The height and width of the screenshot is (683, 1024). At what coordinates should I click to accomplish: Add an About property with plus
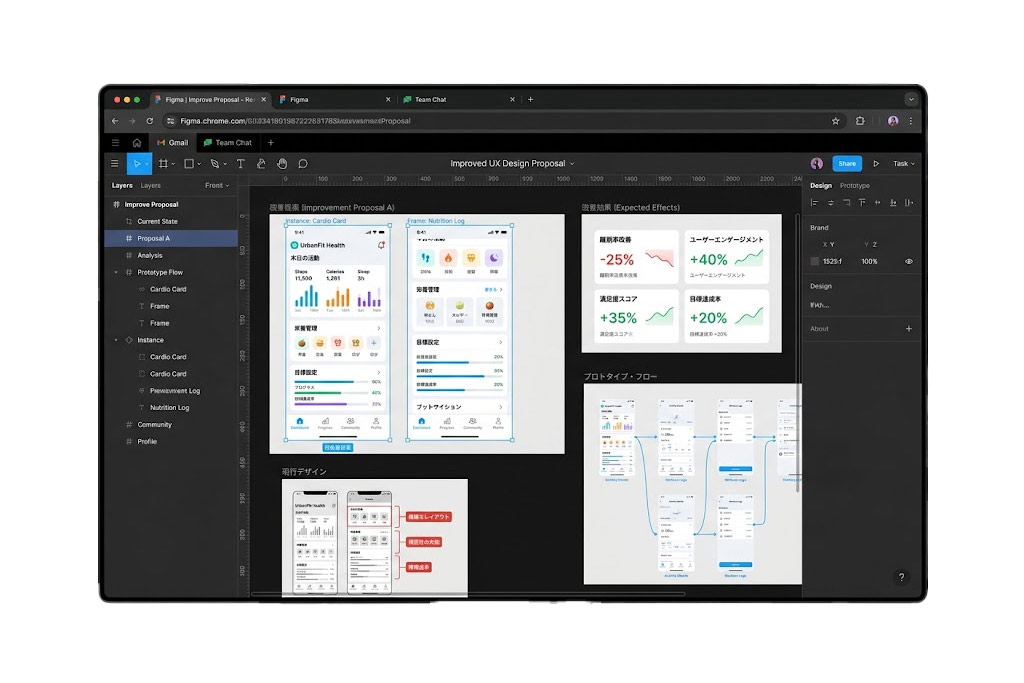[x=908, y=329]
